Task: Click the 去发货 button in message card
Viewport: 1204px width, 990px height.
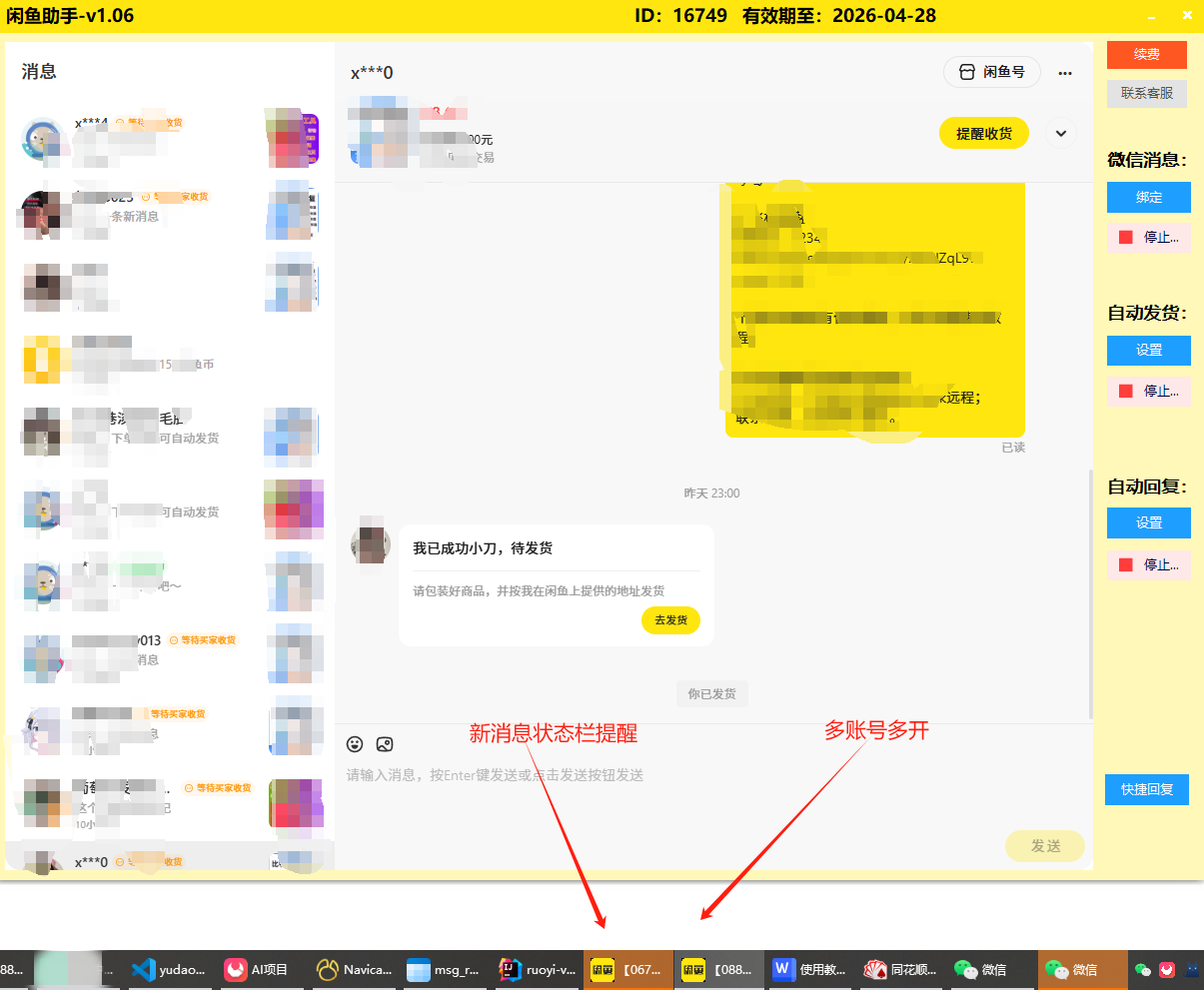Action: pos(671,620)
